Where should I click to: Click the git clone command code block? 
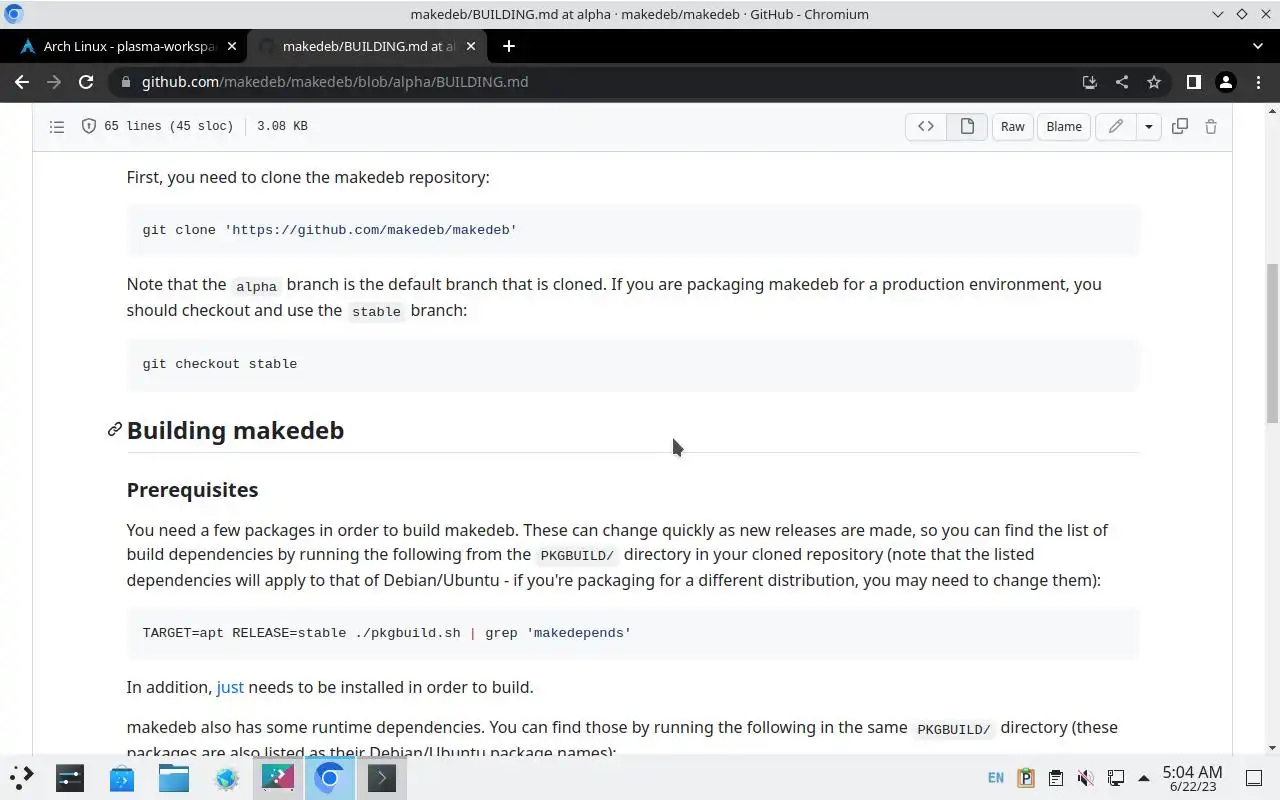point(633,230)
